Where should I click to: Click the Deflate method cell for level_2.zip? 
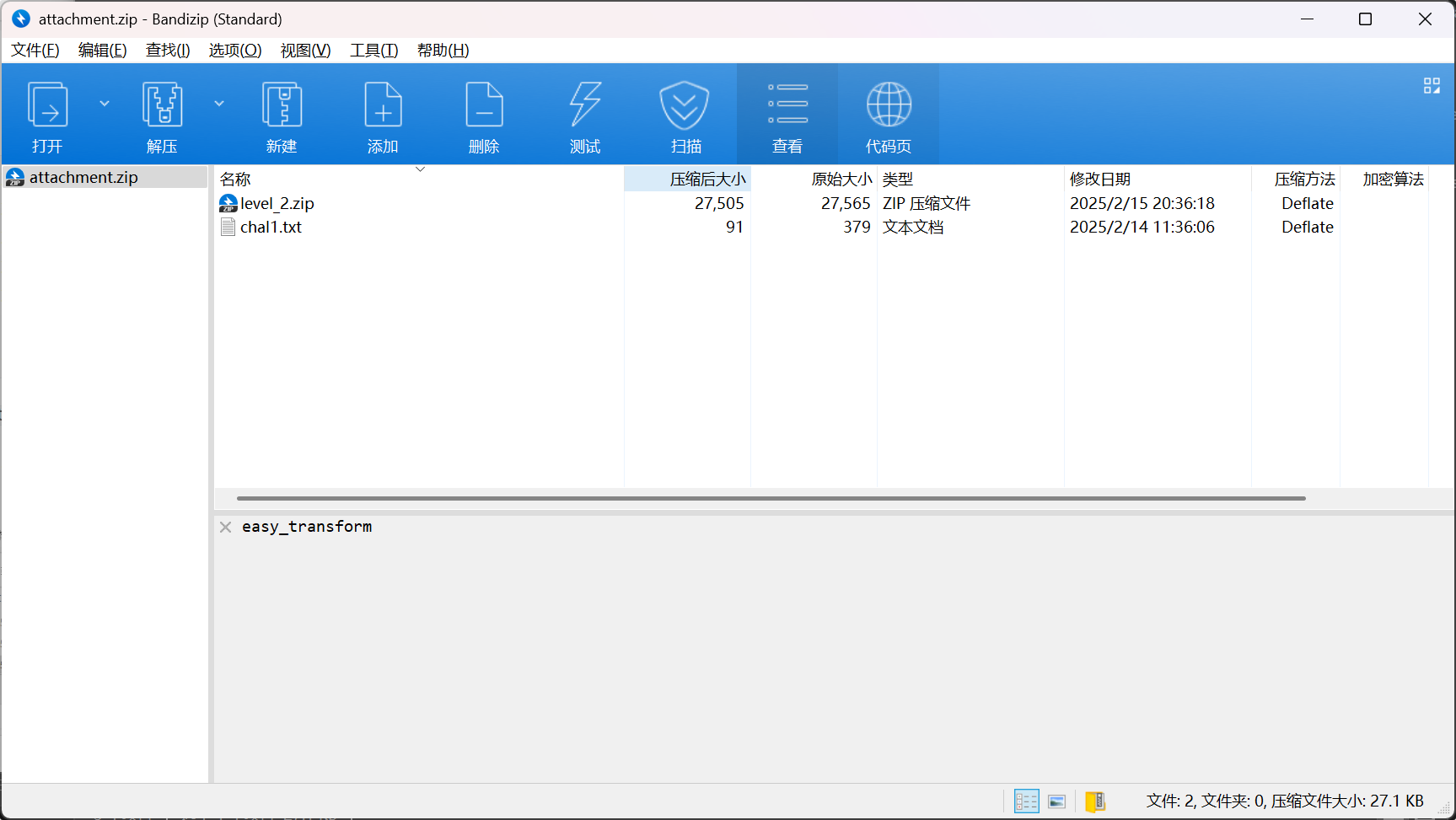point(1308,203)
